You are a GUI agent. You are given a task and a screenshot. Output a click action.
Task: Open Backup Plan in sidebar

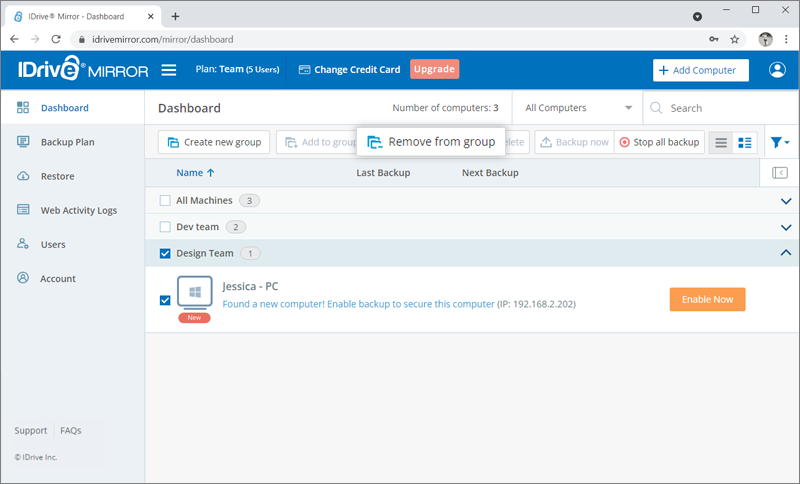click(x=72, y=142)
